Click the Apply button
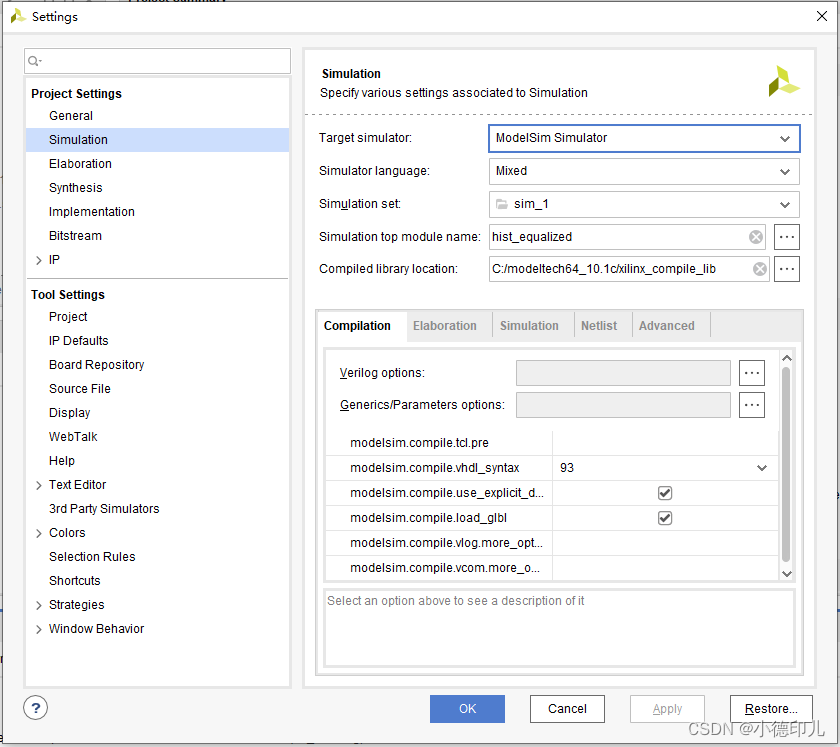This screenshot has width=840, height=747. click(x=667, y=708)
